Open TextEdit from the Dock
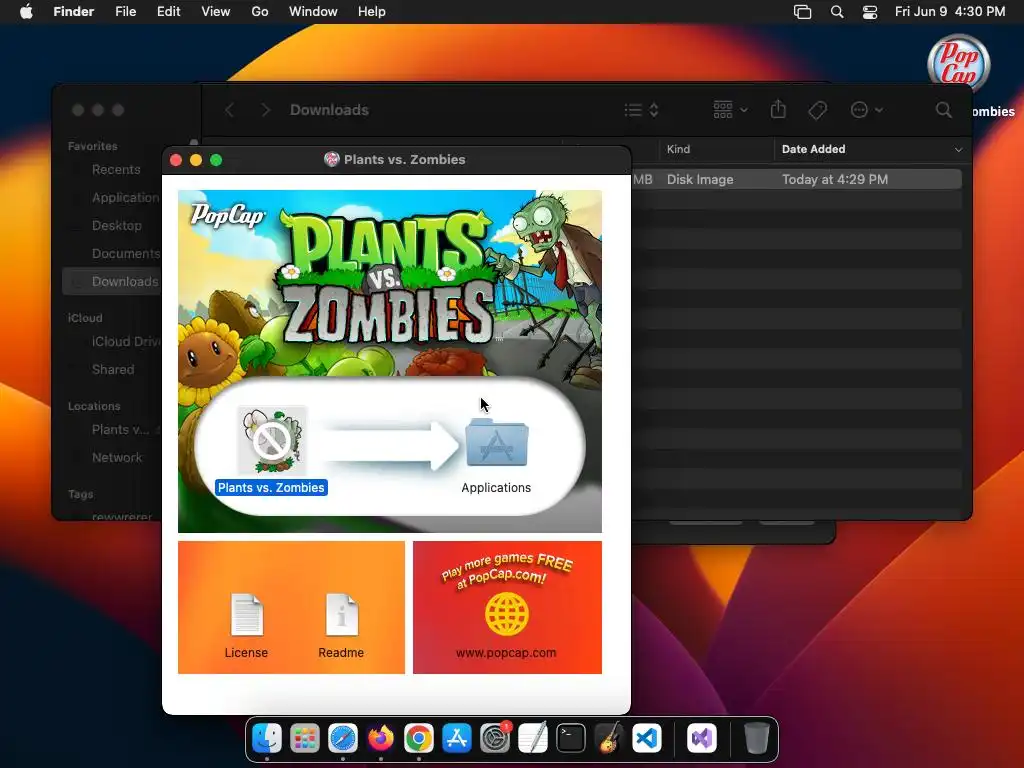This screenshot has height=768, width=1024. click(532, 739)
